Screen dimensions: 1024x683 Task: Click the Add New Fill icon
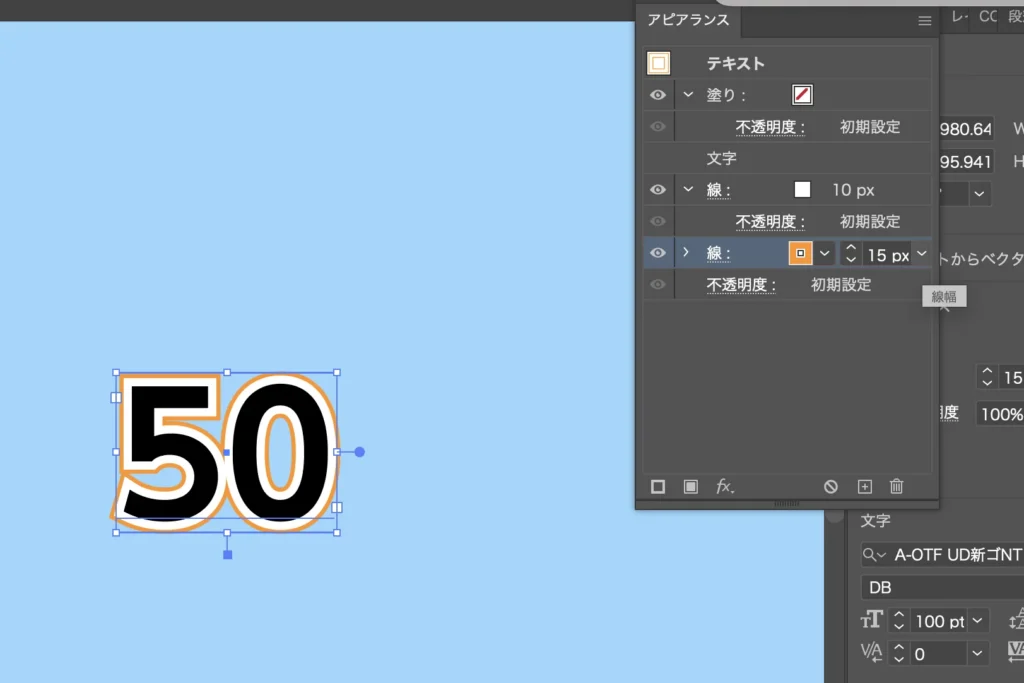690,487
